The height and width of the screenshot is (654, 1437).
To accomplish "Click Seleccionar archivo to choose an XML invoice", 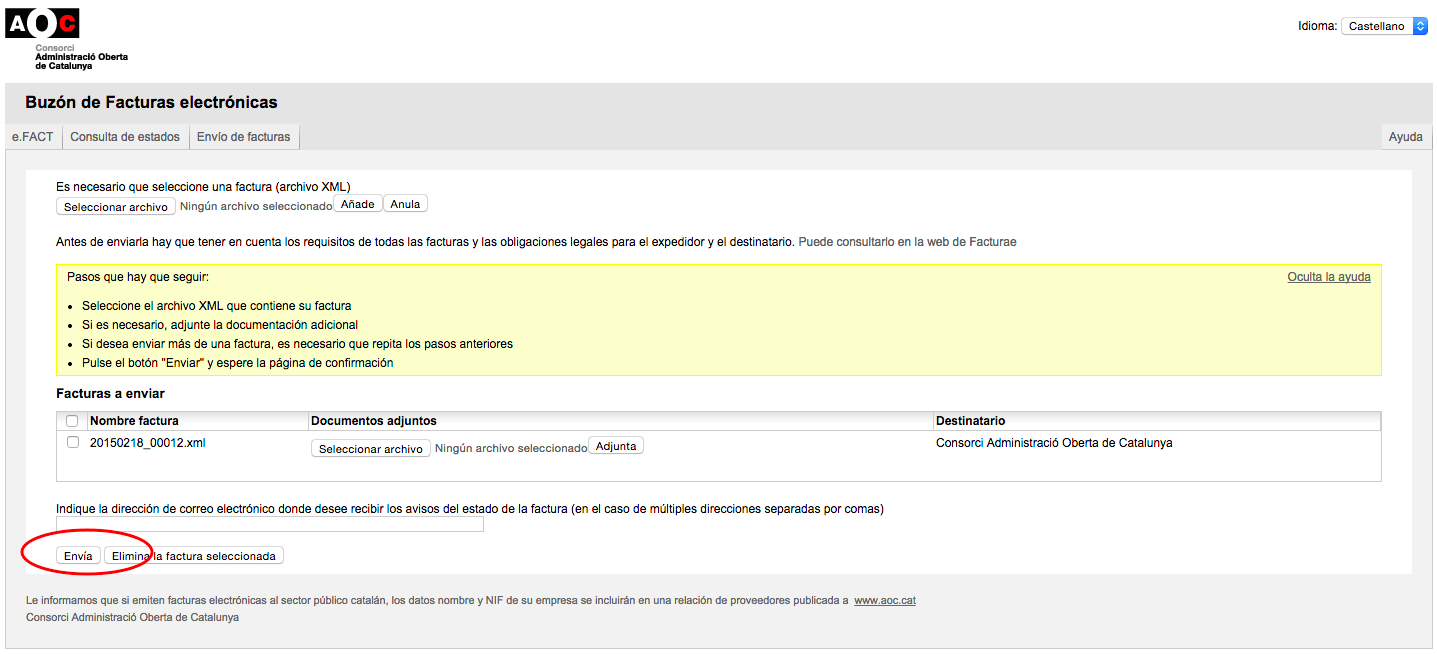I will [x=115, y=206].
